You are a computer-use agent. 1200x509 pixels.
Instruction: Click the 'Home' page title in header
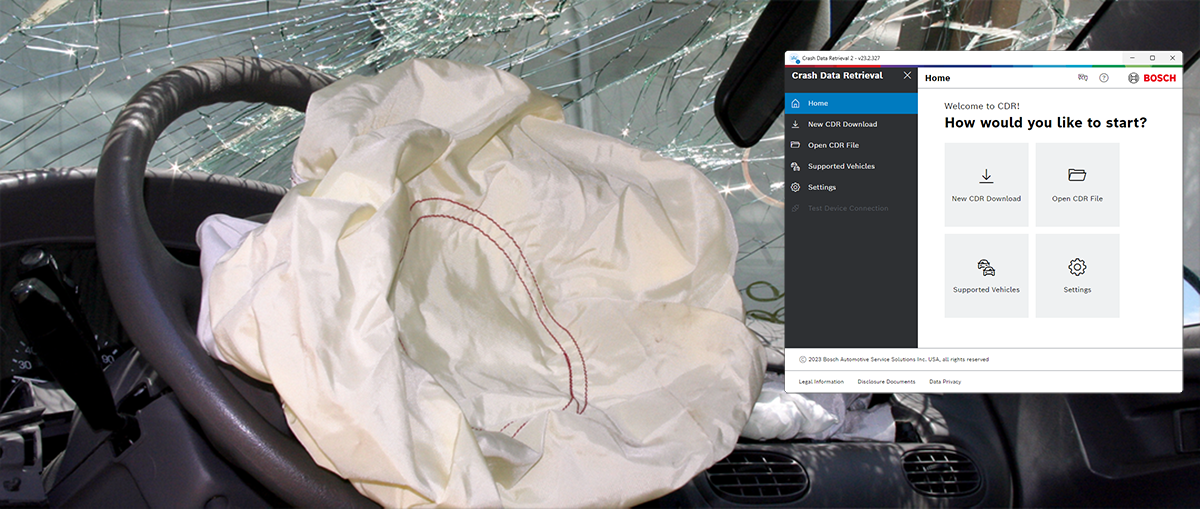click(x=937, y=77)
